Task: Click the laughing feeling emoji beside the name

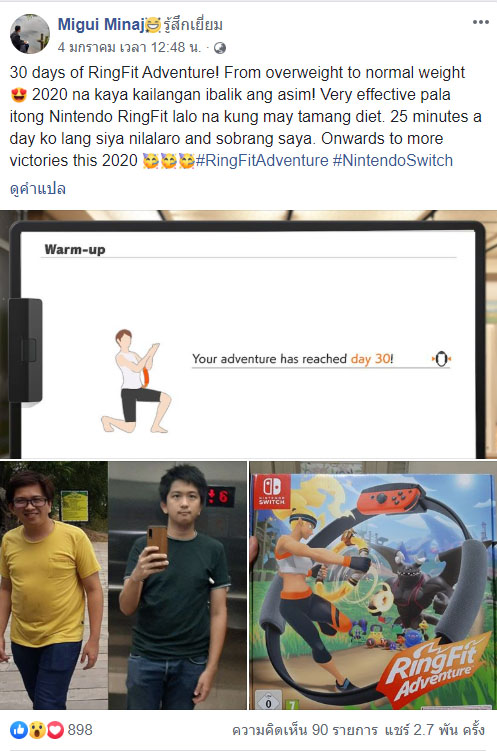Action: coord(153,24)
